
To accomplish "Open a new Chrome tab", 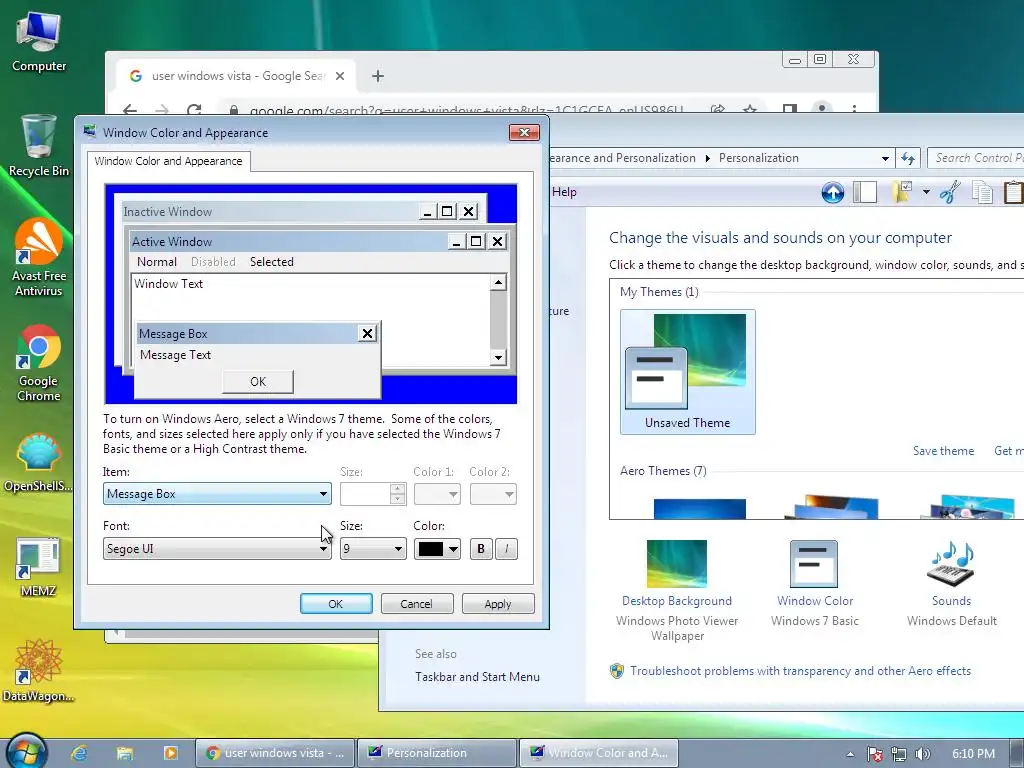I will [x=377, y=76].
